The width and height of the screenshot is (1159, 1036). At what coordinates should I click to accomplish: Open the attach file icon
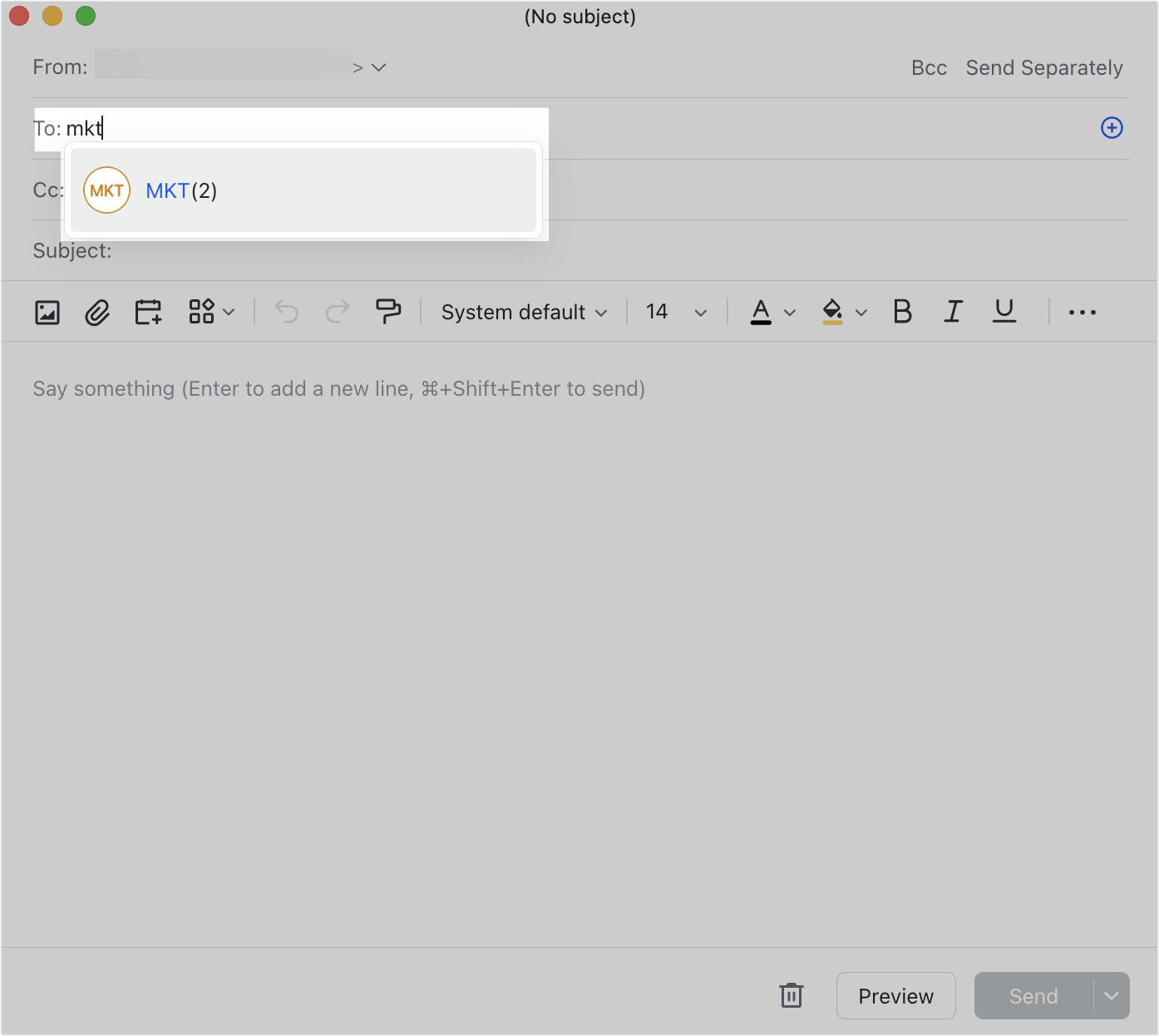point(97,312)
